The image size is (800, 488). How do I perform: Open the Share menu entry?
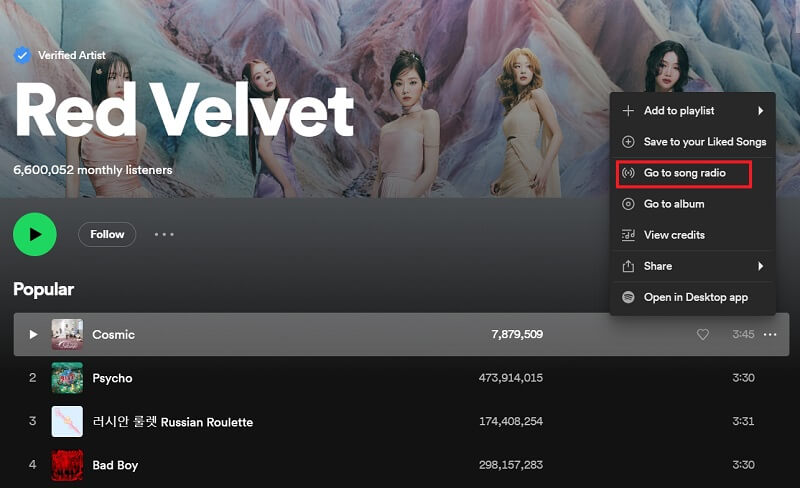tap(693, 266)
